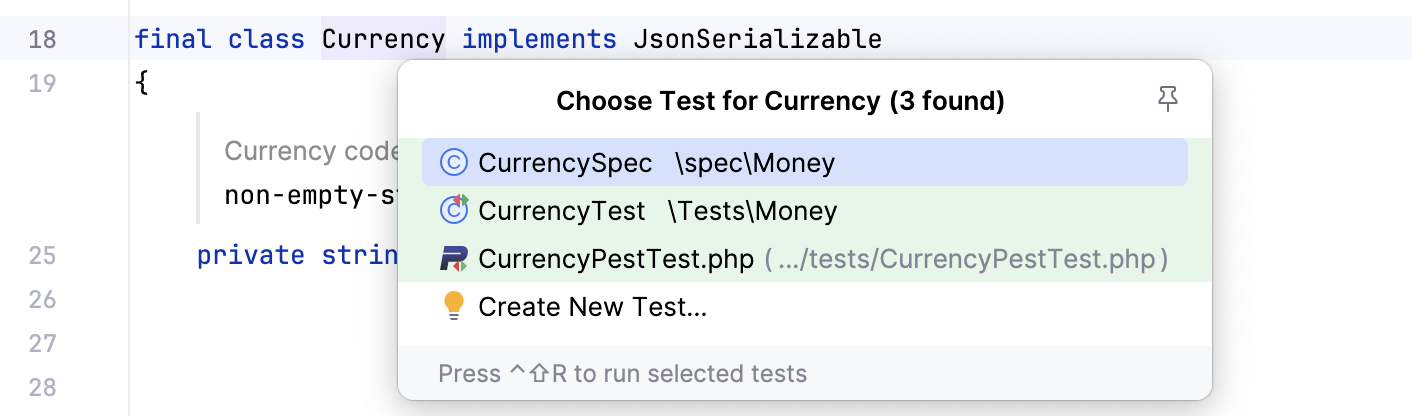This screenshot has width=1412, height=416.
Task: Choose CurrencyPestTest.php from the list
Action: [x=616, y=259]
